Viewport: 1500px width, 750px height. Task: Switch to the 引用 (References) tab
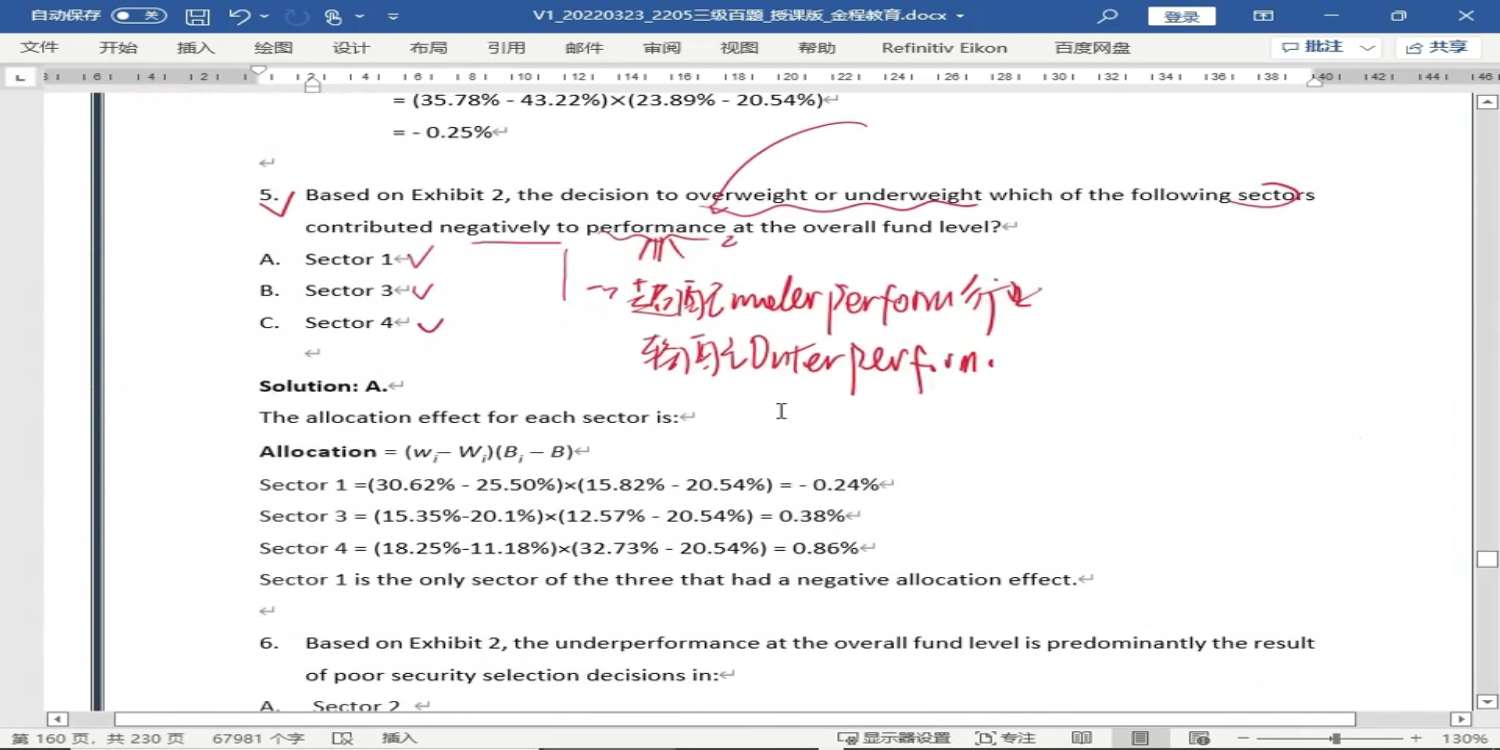pyautogui.click(x=506, y=48)
